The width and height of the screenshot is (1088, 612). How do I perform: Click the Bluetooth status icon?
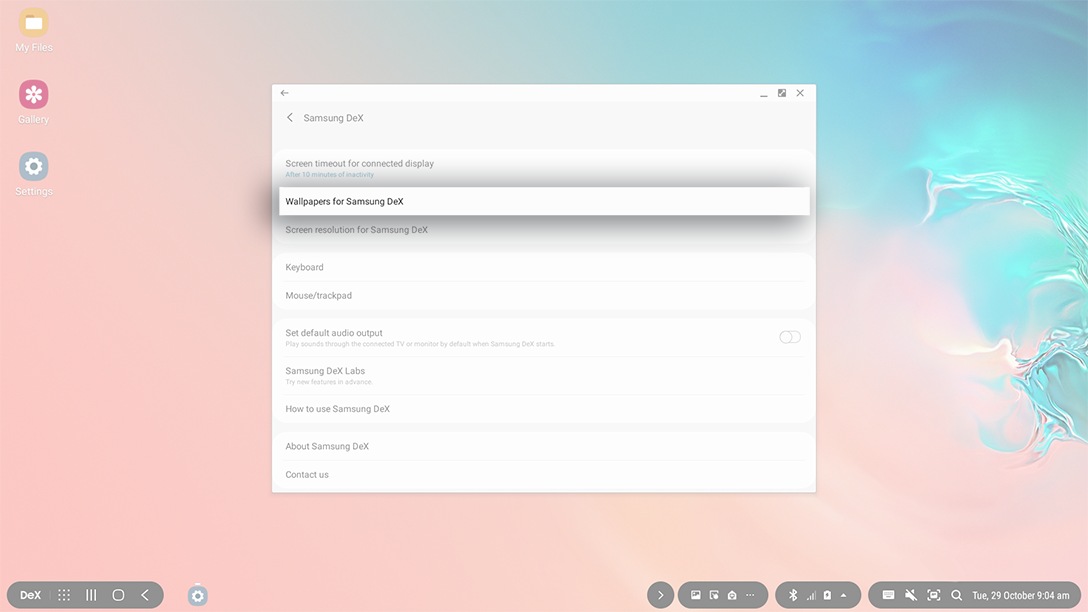(793, 595)
